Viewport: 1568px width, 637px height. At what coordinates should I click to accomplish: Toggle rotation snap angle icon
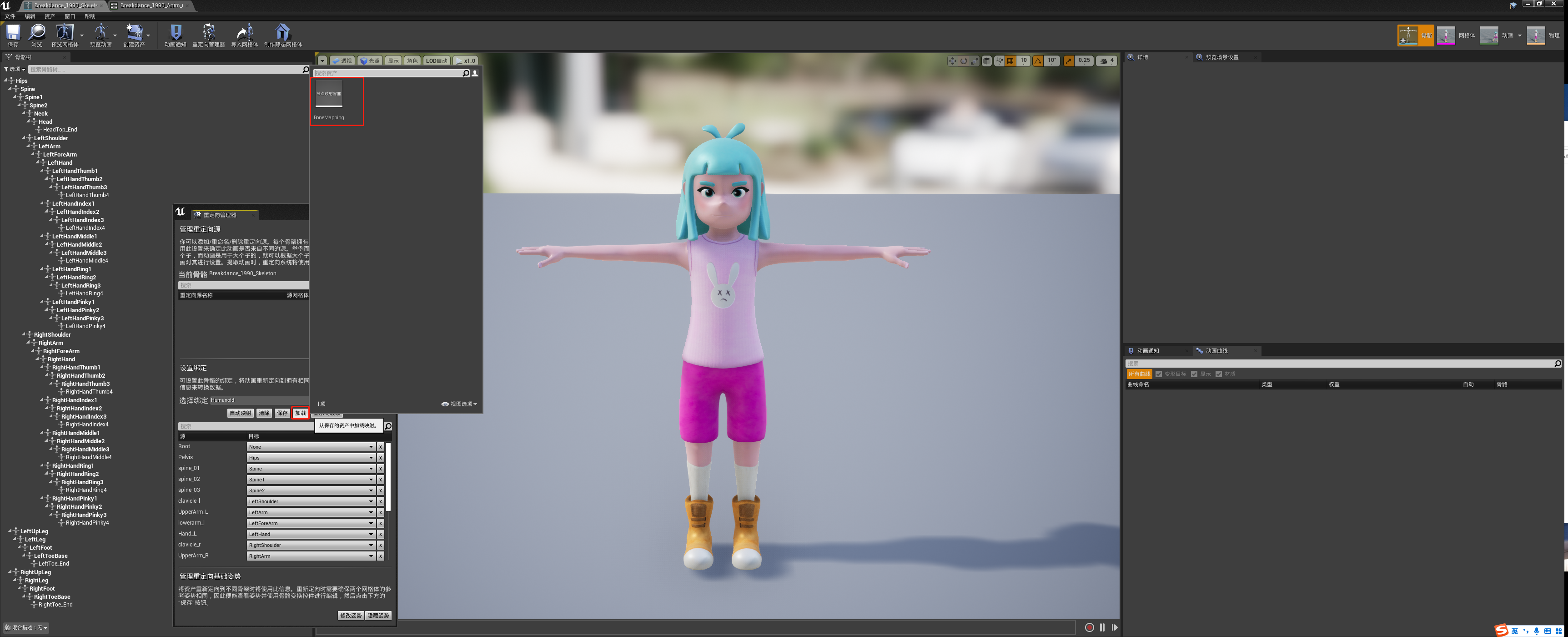click(1038, 61)
